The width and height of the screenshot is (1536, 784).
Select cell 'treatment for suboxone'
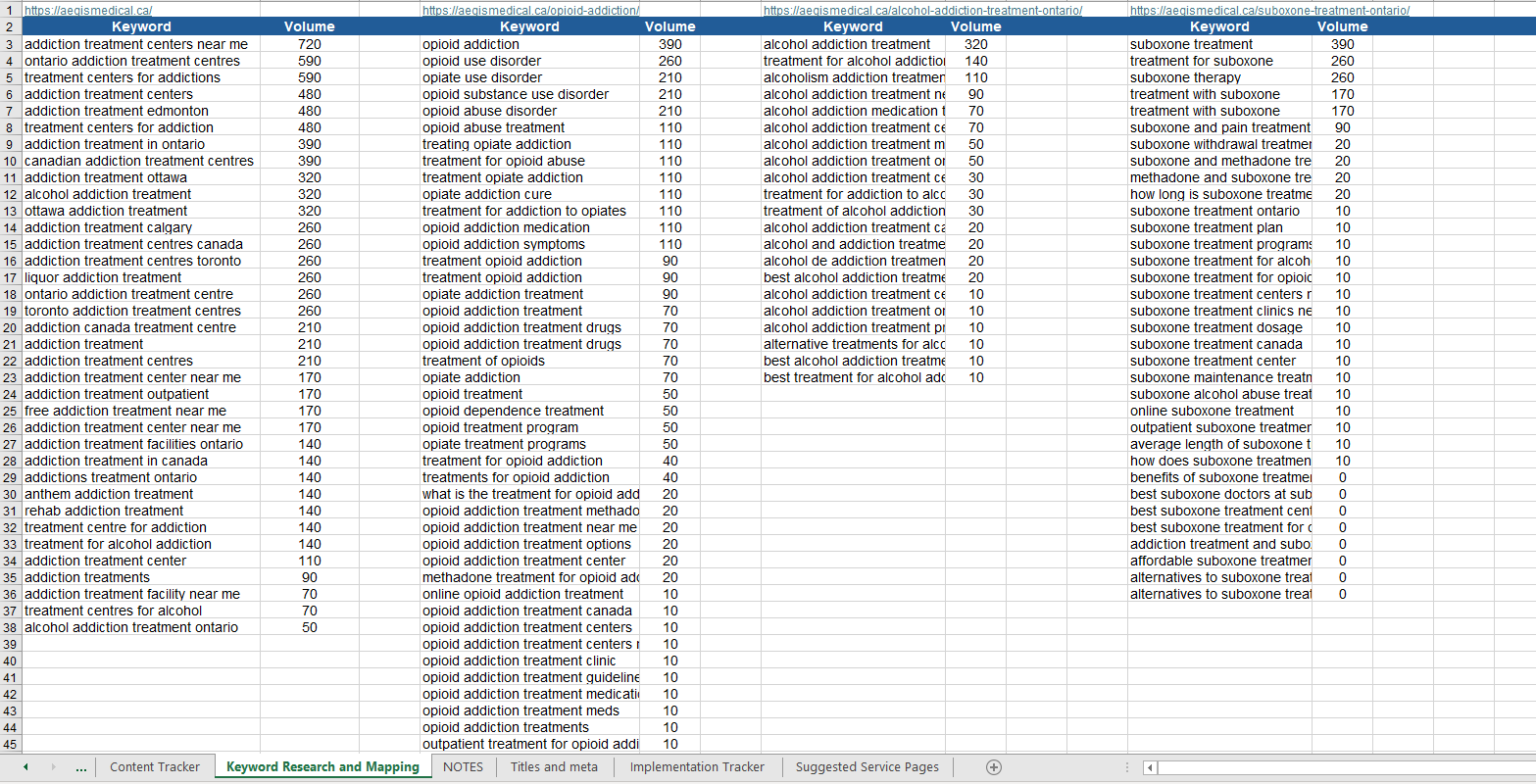(x=1219, y=61)
